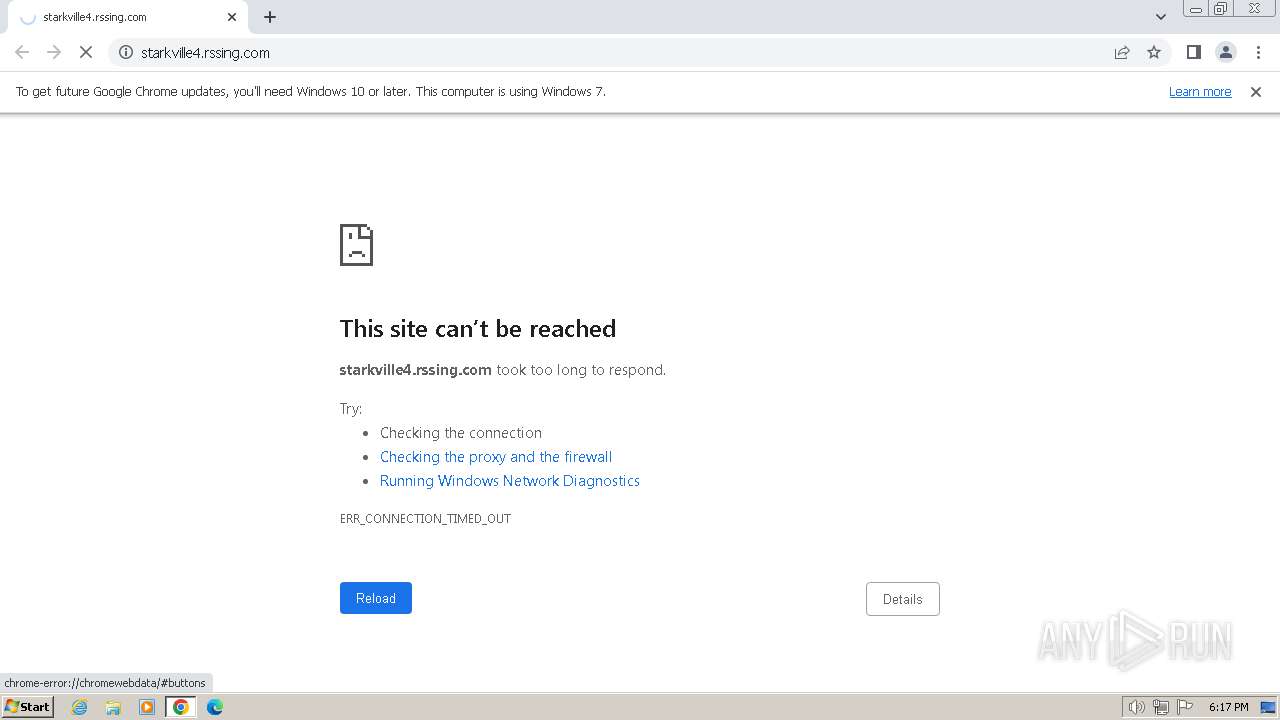Close the starkville4.rssing.com tab

coord(232,17)
